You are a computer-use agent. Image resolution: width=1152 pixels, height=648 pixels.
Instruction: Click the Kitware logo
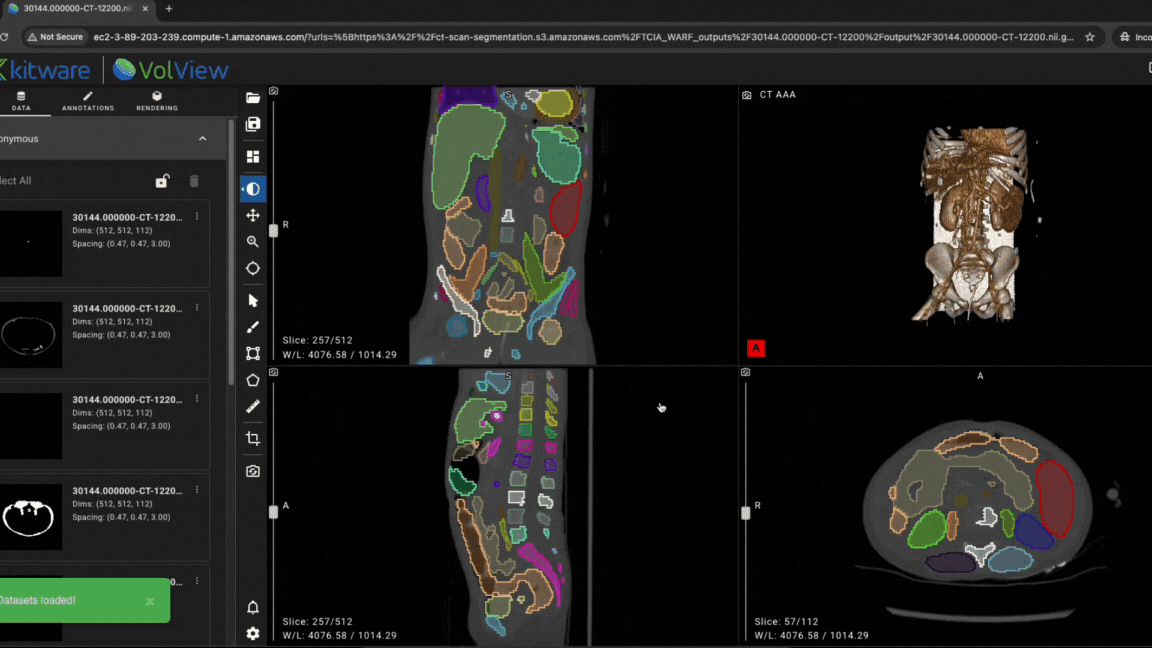click(x=46, y=70)
